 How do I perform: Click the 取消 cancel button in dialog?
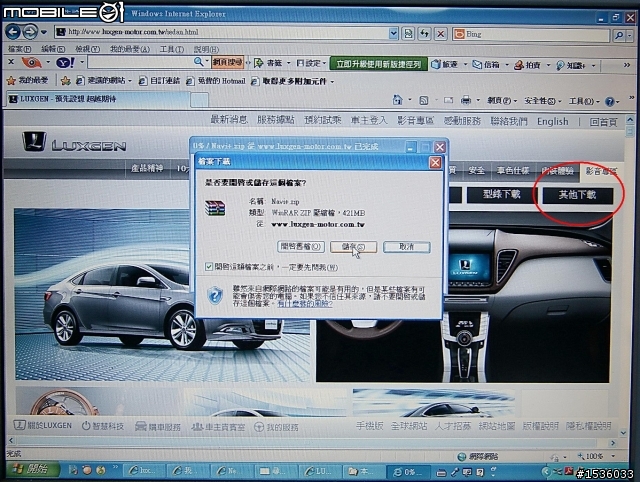click(x=407, y=247)
